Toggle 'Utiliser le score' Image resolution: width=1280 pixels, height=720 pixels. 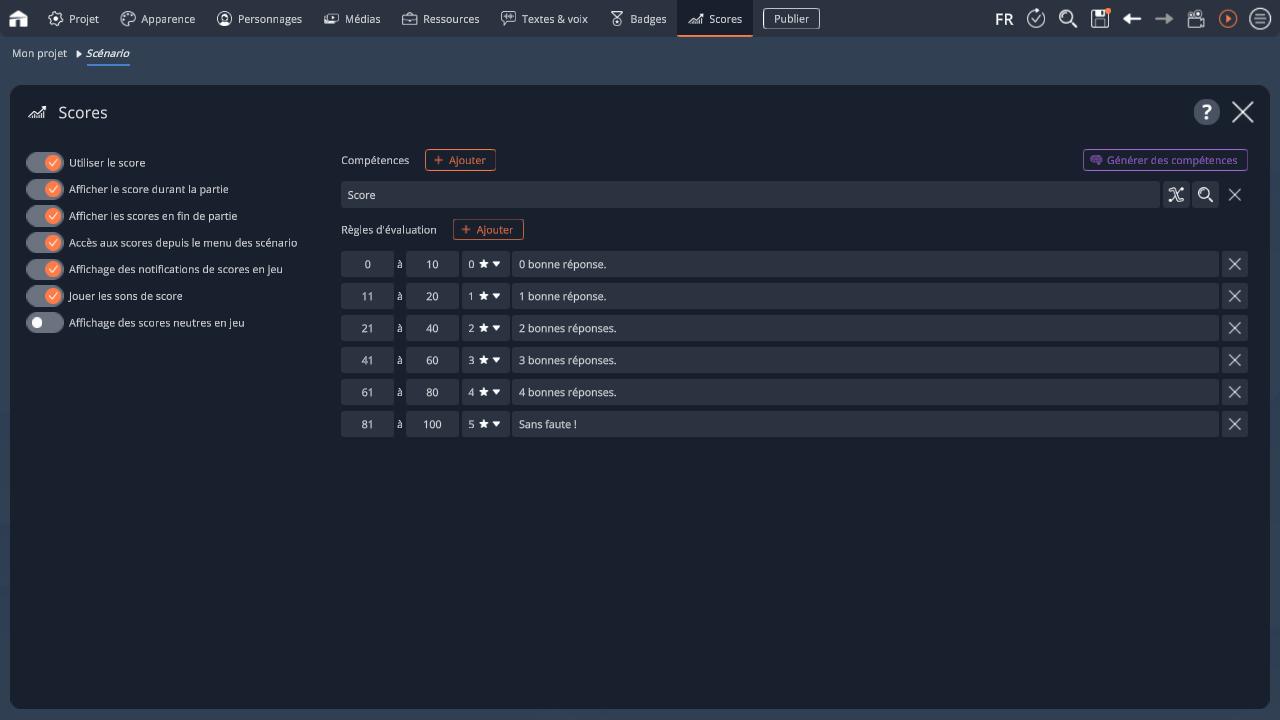45,162
